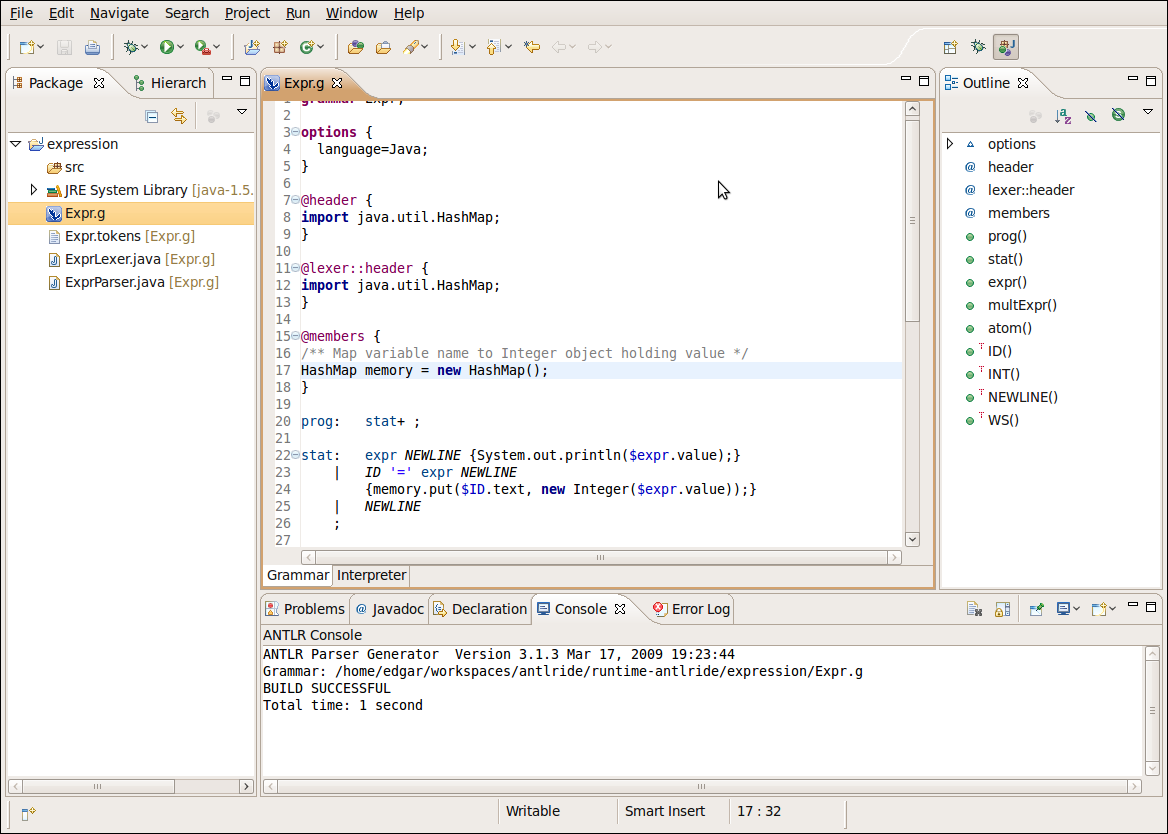Click the green Run button in toolbar
The image size is (1168, 834).
[167, 47]
